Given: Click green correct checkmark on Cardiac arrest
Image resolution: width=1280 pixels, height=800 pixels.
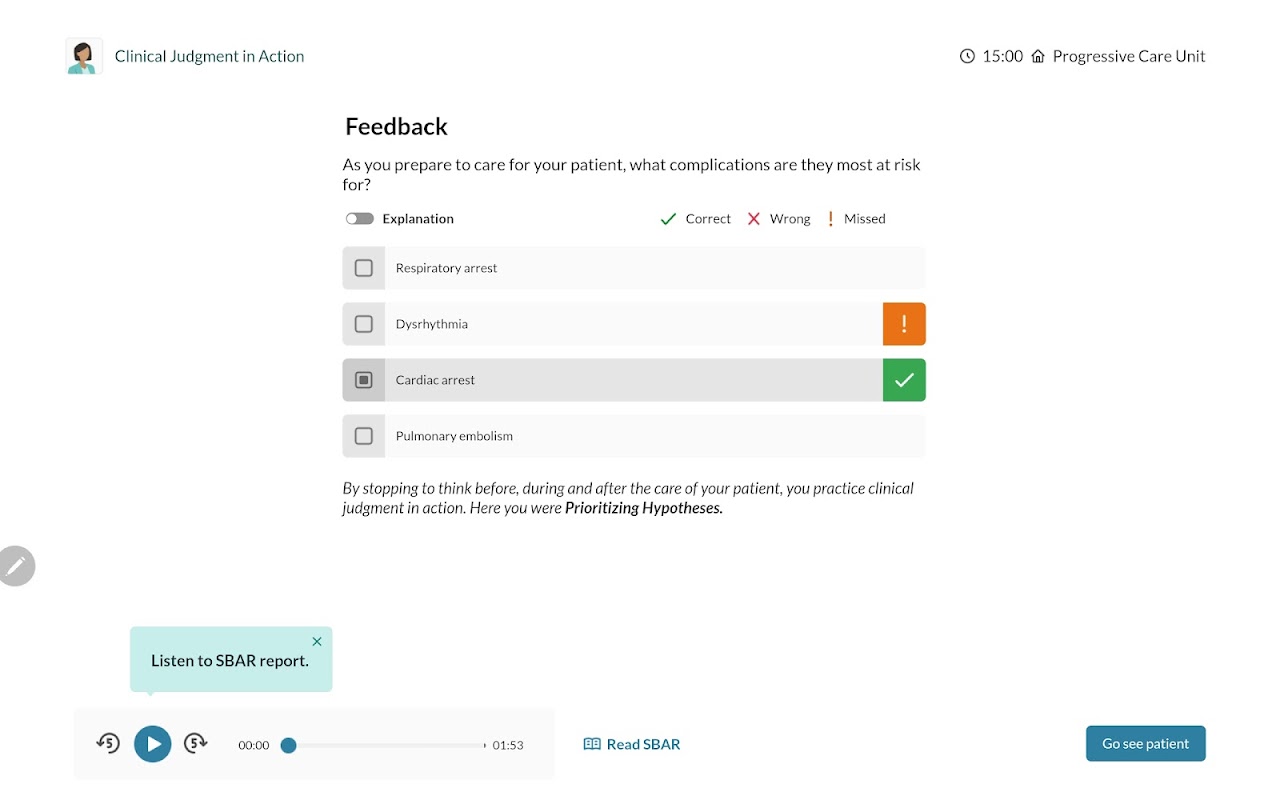Looking at the screenshot, I should coord(904,380).
